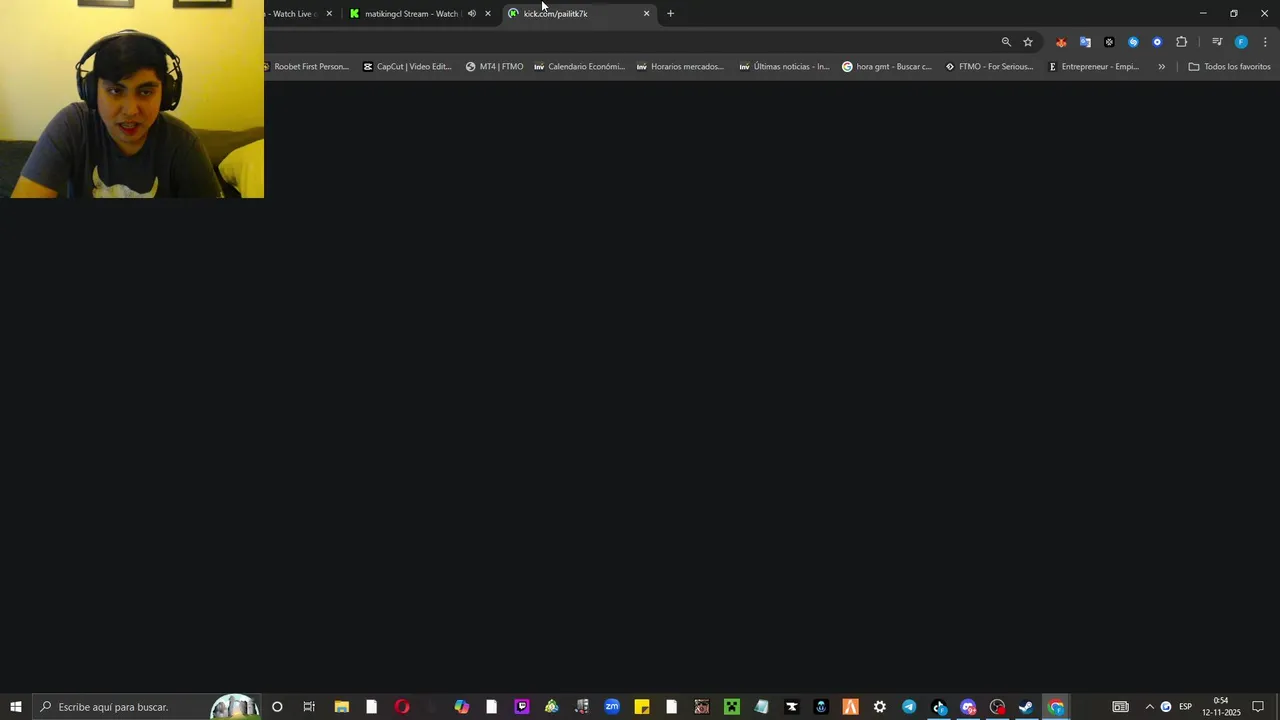Open the blue circle extension icon
Viewport: 1280px width, 720px height.
point(1157,42)
